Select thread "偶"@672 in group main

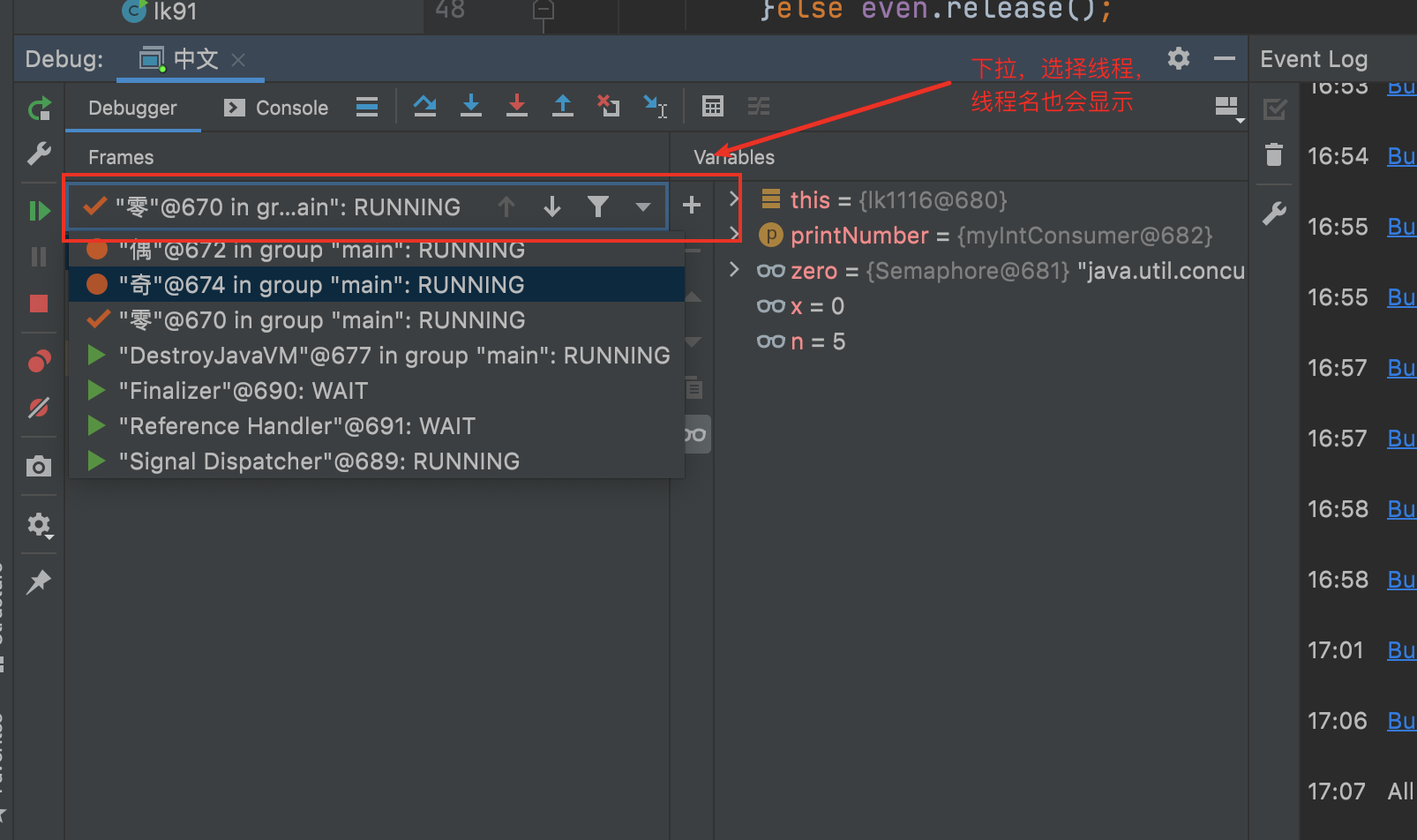(377, 250)
